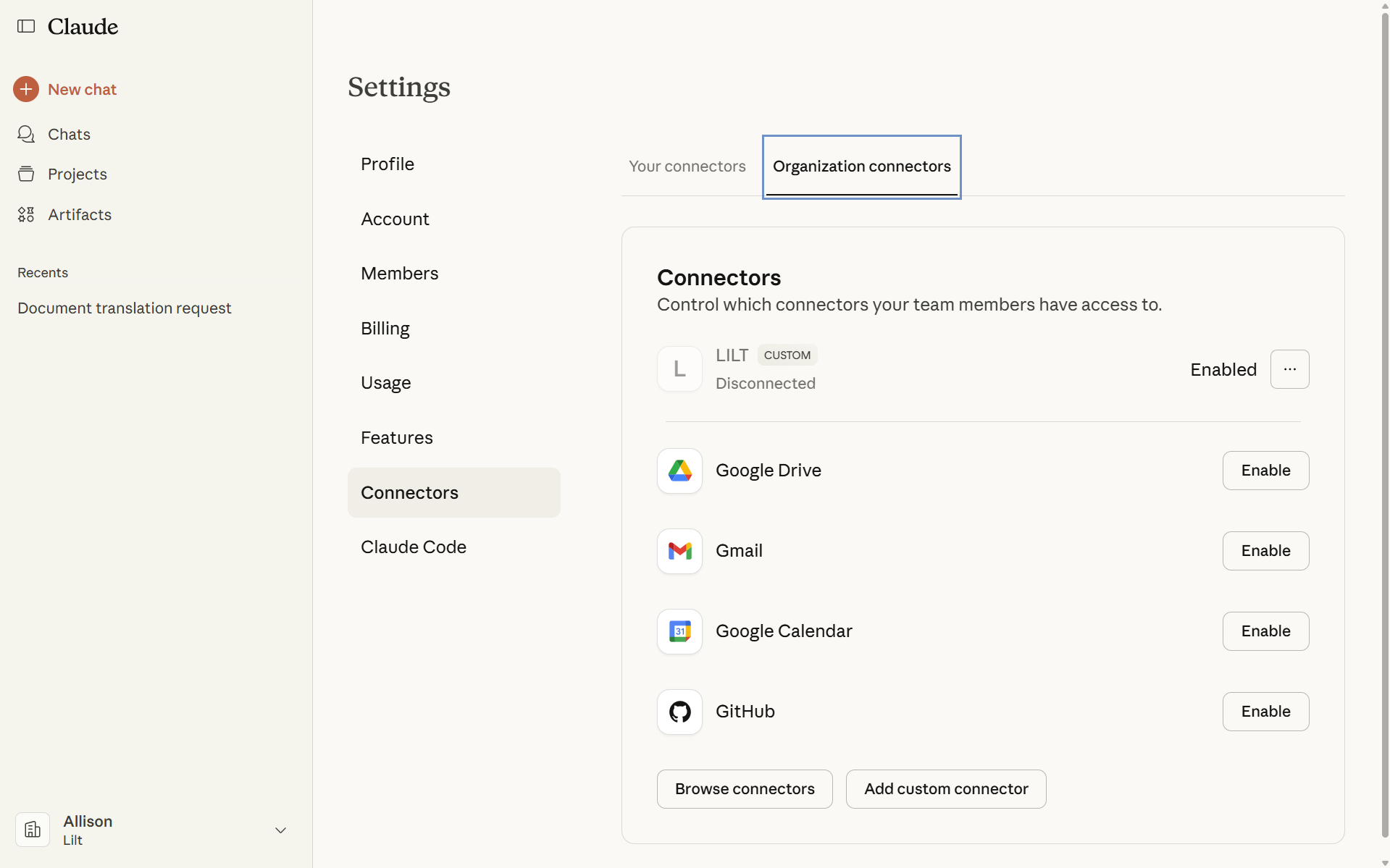Open LILT connector more options menu

(x=1289, y=369)
